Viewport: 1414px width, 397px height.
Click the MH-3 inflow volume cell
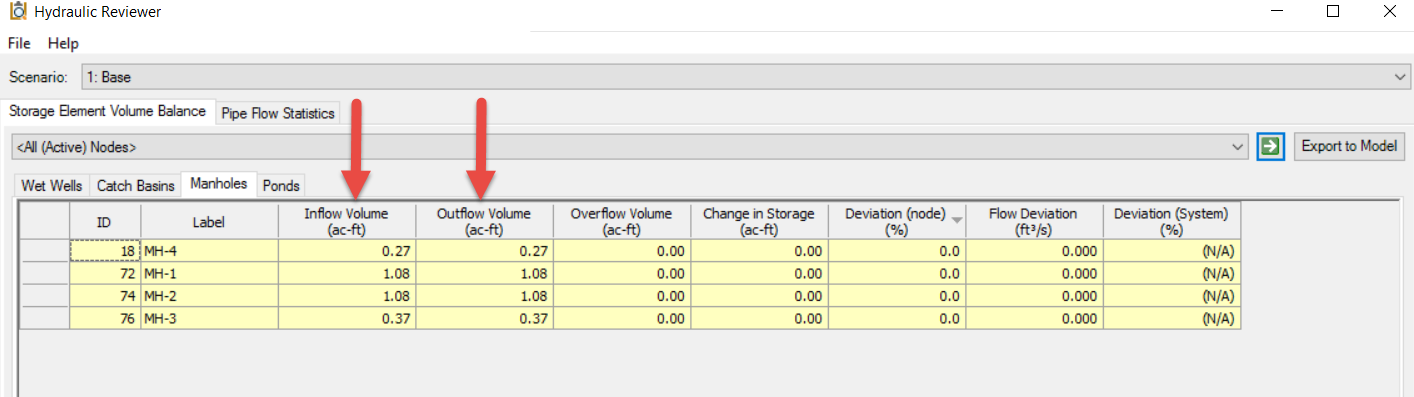(347, 317)
